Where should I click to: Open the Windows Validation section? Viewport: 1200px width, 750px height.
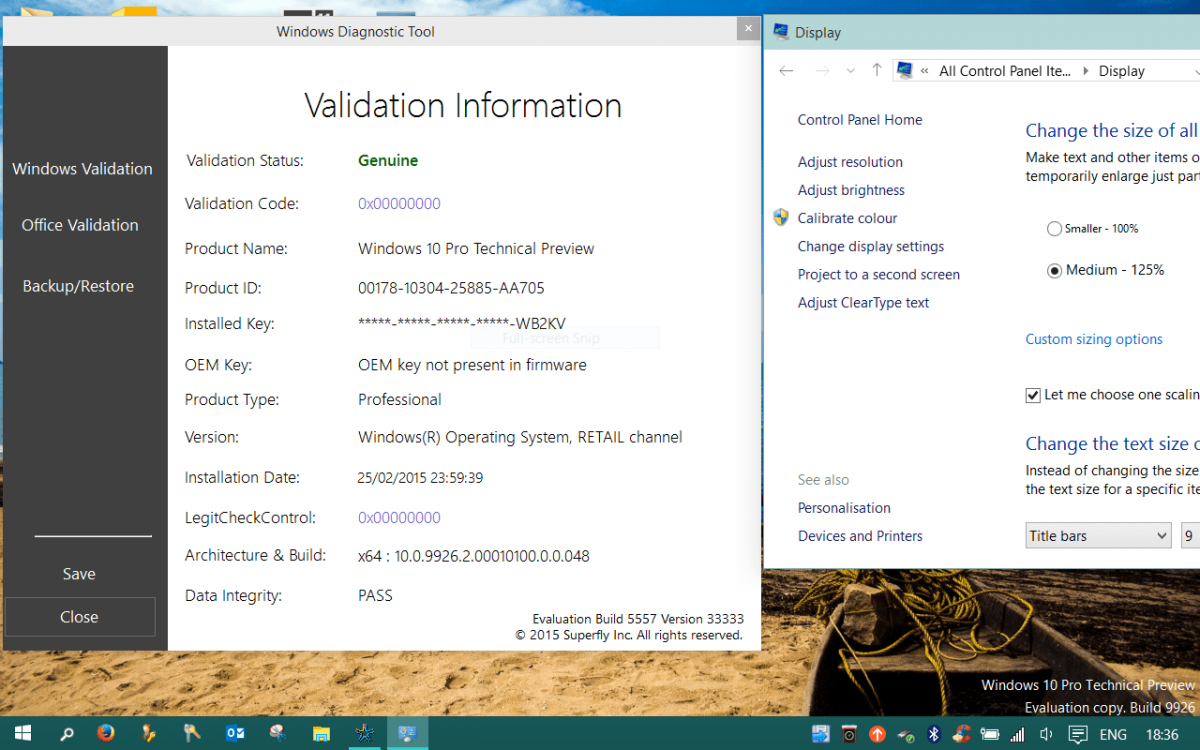pyautogui.click(x=83, y=169)
